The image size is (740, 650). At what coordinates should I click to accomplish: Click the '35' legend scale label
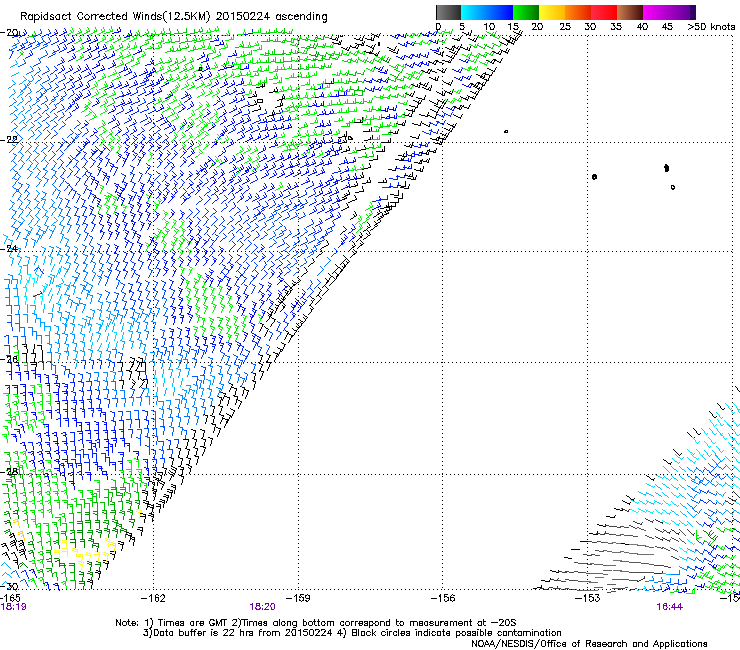click(616, 26)
